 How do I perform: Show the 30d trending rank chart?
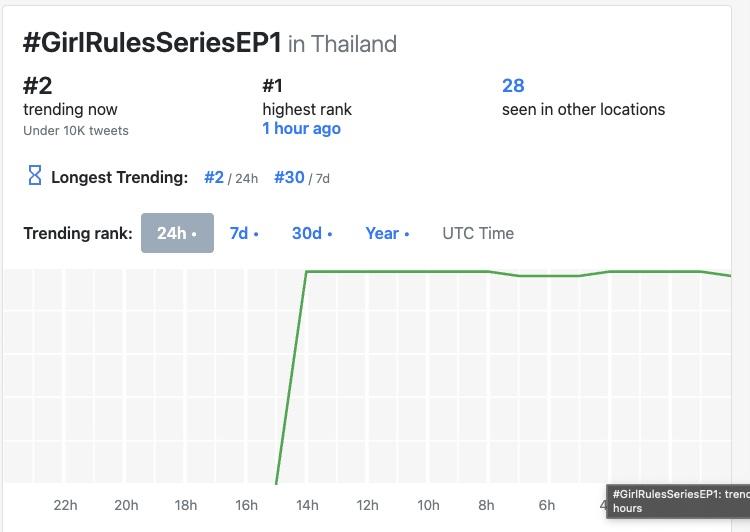(x=312, y=233)
